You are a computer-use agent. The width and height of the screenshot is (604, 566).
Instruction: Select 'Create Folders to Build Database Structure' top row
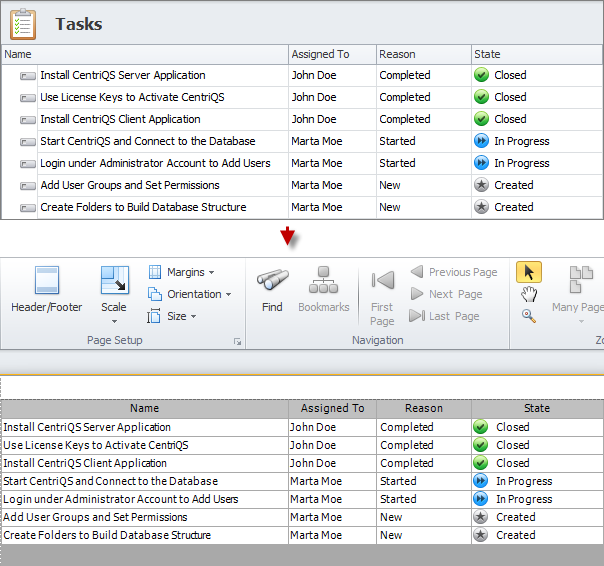tap(143, 207)
